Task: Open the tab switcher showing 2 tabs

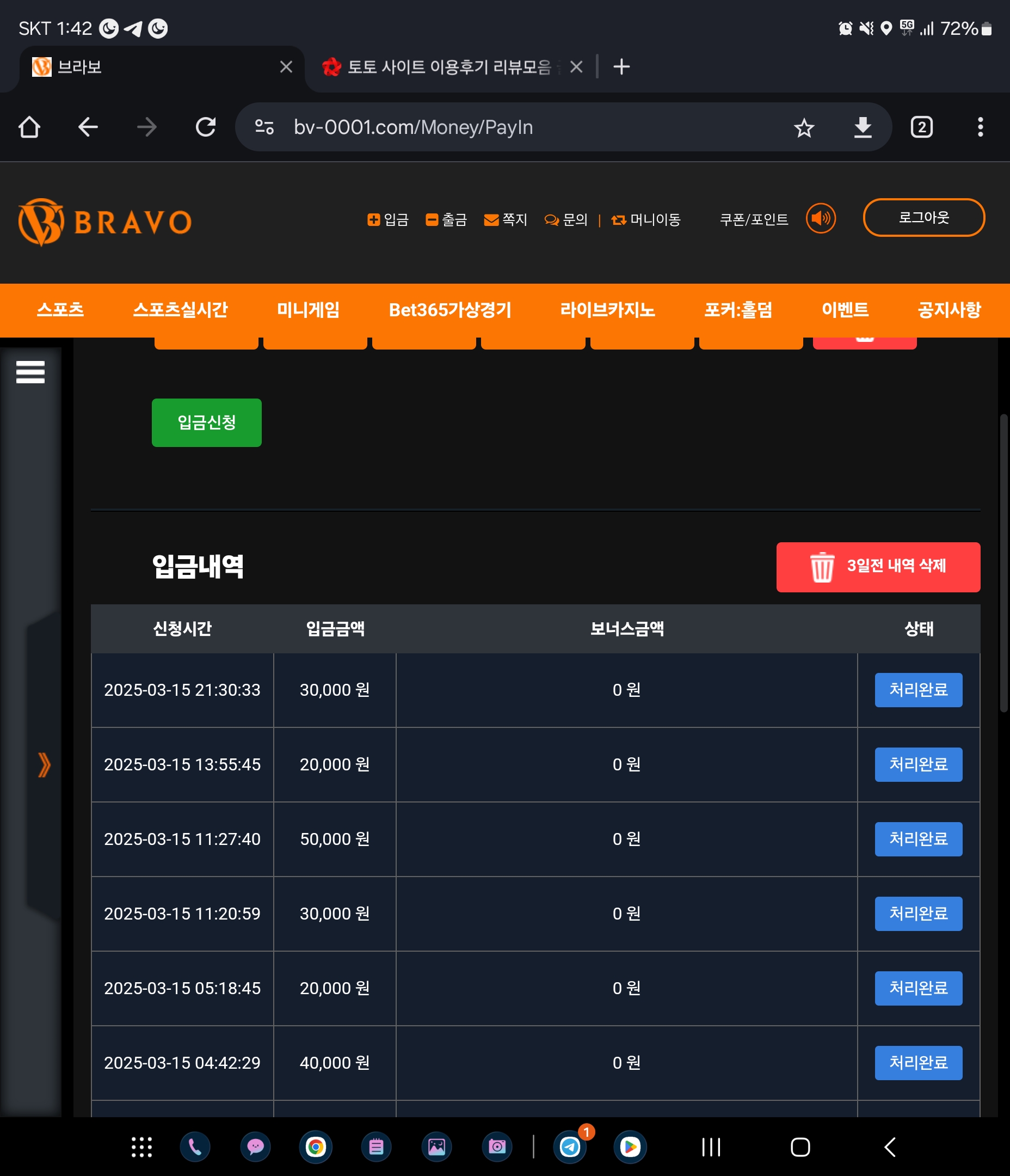Action: tap(921, 128)
